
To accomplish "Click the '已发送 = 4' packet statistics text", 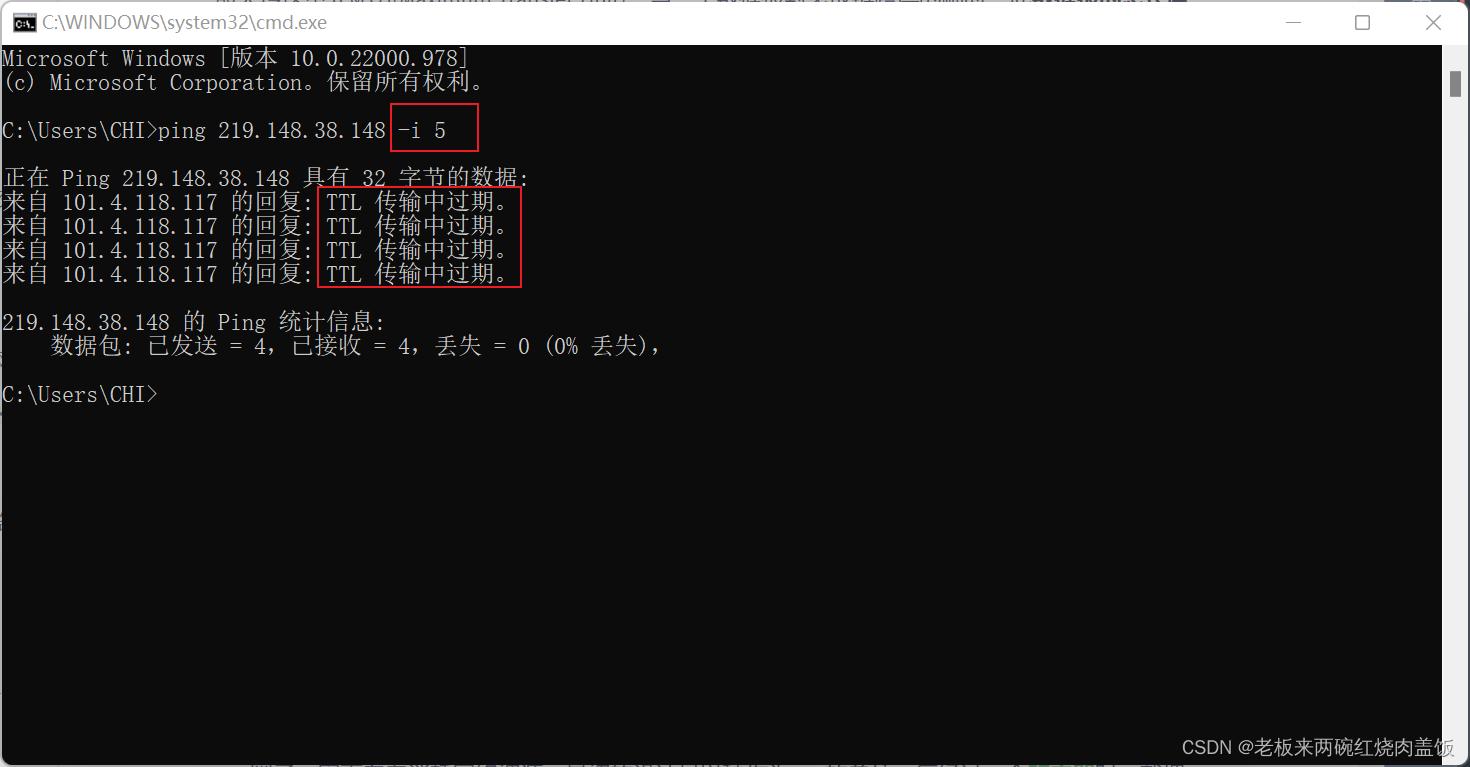I will click(208, 347).
